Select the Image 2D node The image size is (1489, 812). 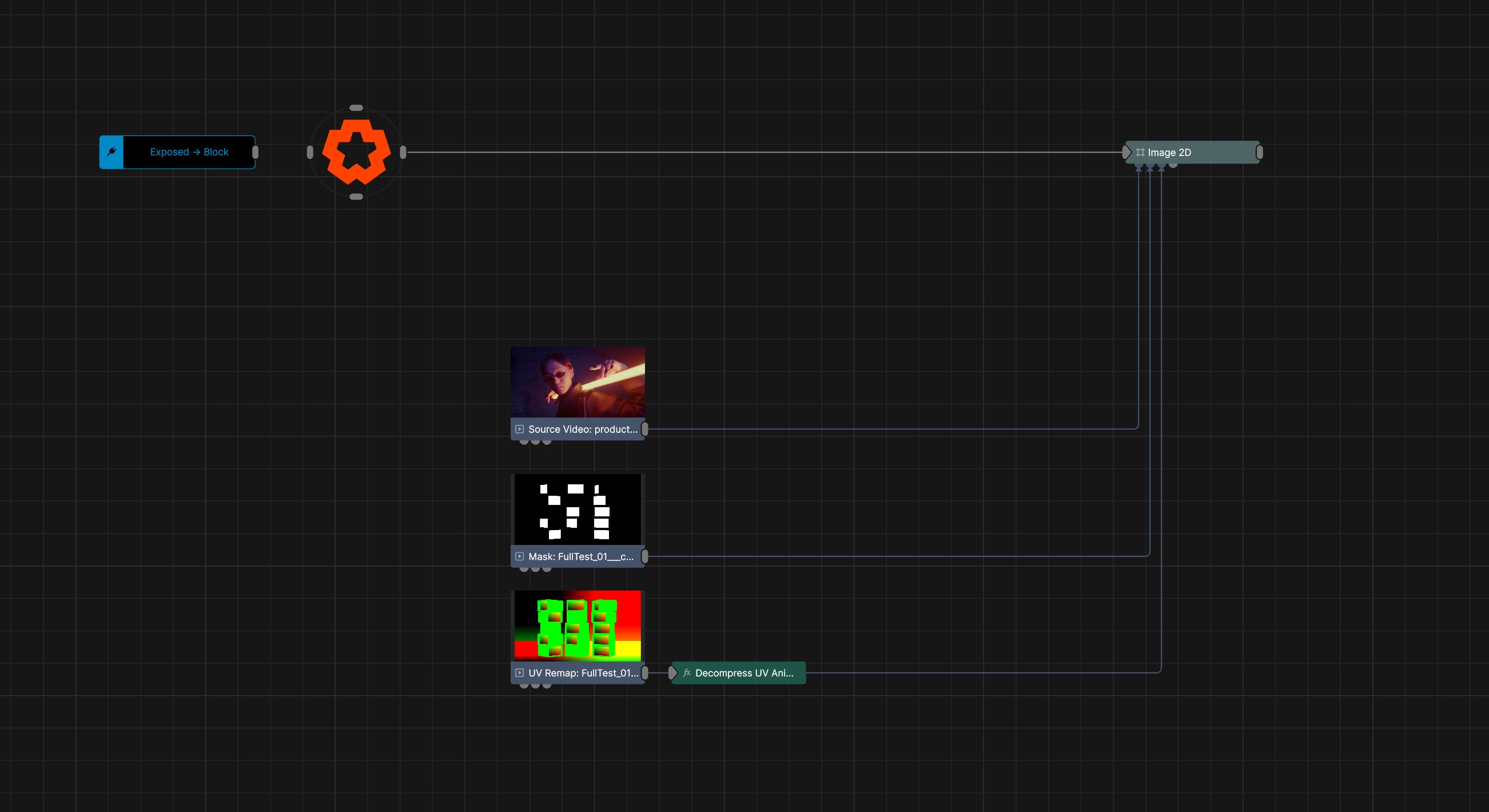point(1192,153)
